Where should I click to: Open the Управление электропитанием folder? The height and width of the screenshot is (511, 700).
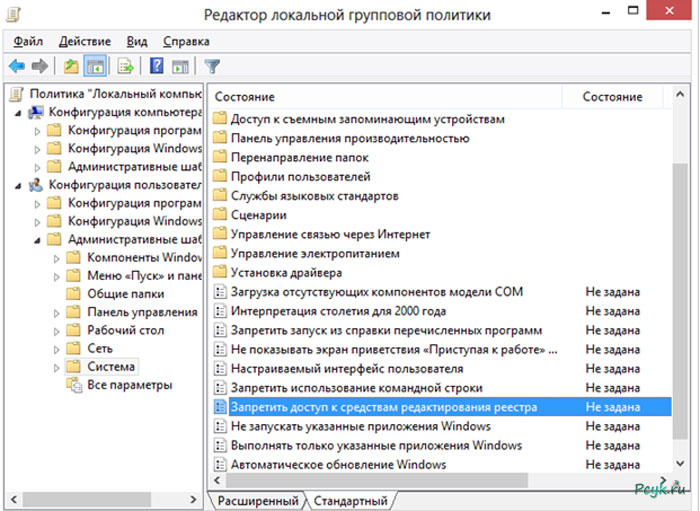pos(315,253)
